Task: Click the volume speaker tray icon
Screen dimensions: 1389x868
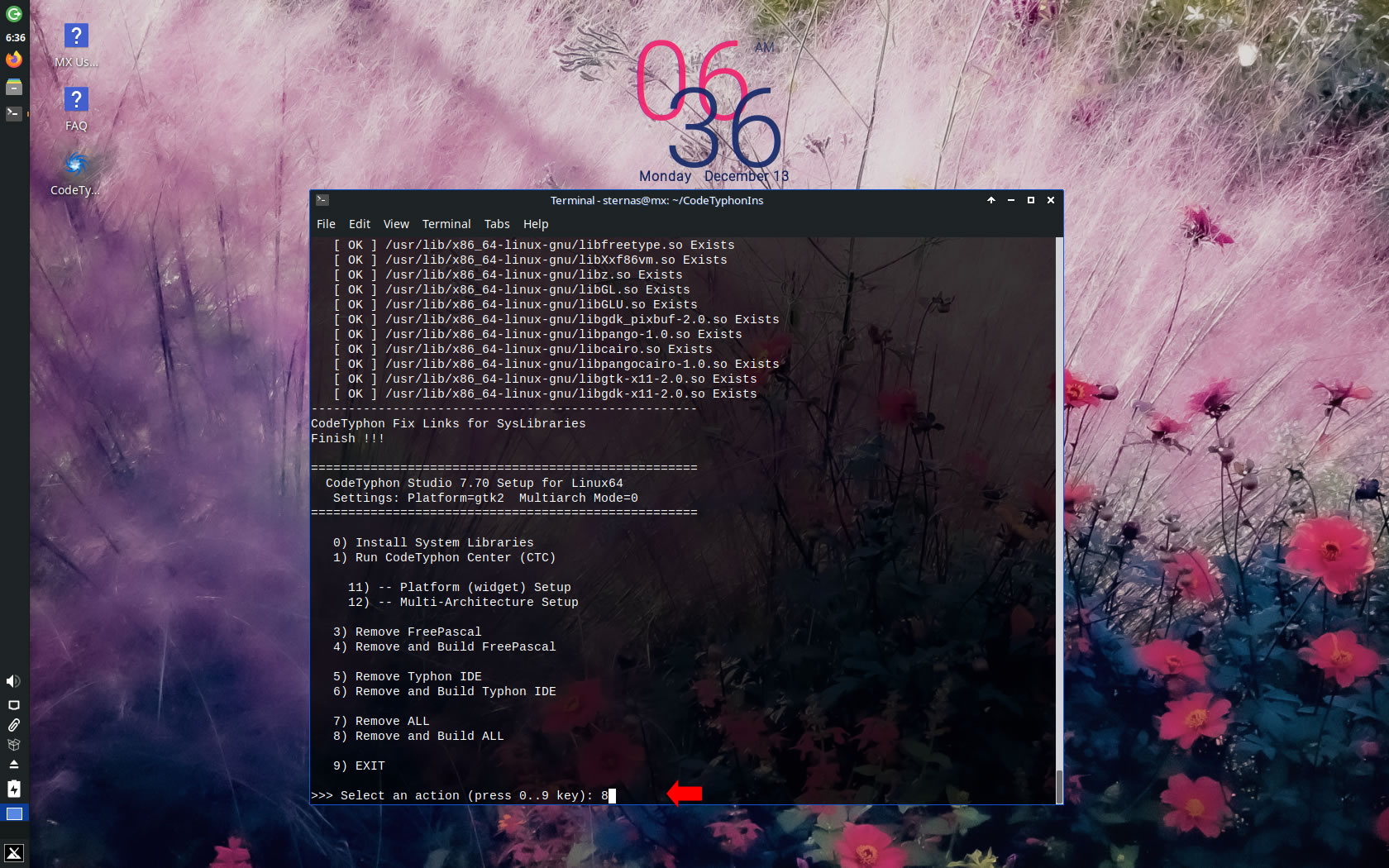Action: coord(13,681)
